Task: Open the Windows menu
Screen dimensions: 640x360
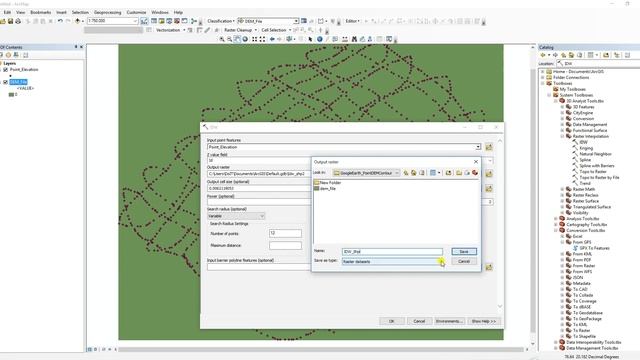Action: (160, 12)
